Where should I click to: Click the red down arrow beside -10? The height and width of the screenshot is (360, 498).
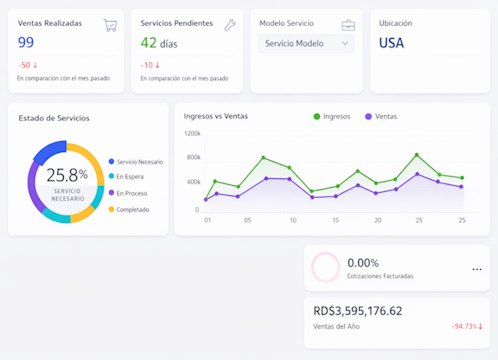(157, 65)
